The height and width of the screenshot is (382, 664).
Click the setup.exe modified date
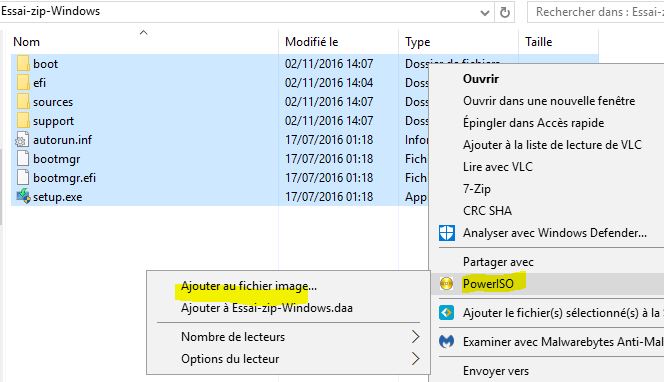(x=329, y=197)
